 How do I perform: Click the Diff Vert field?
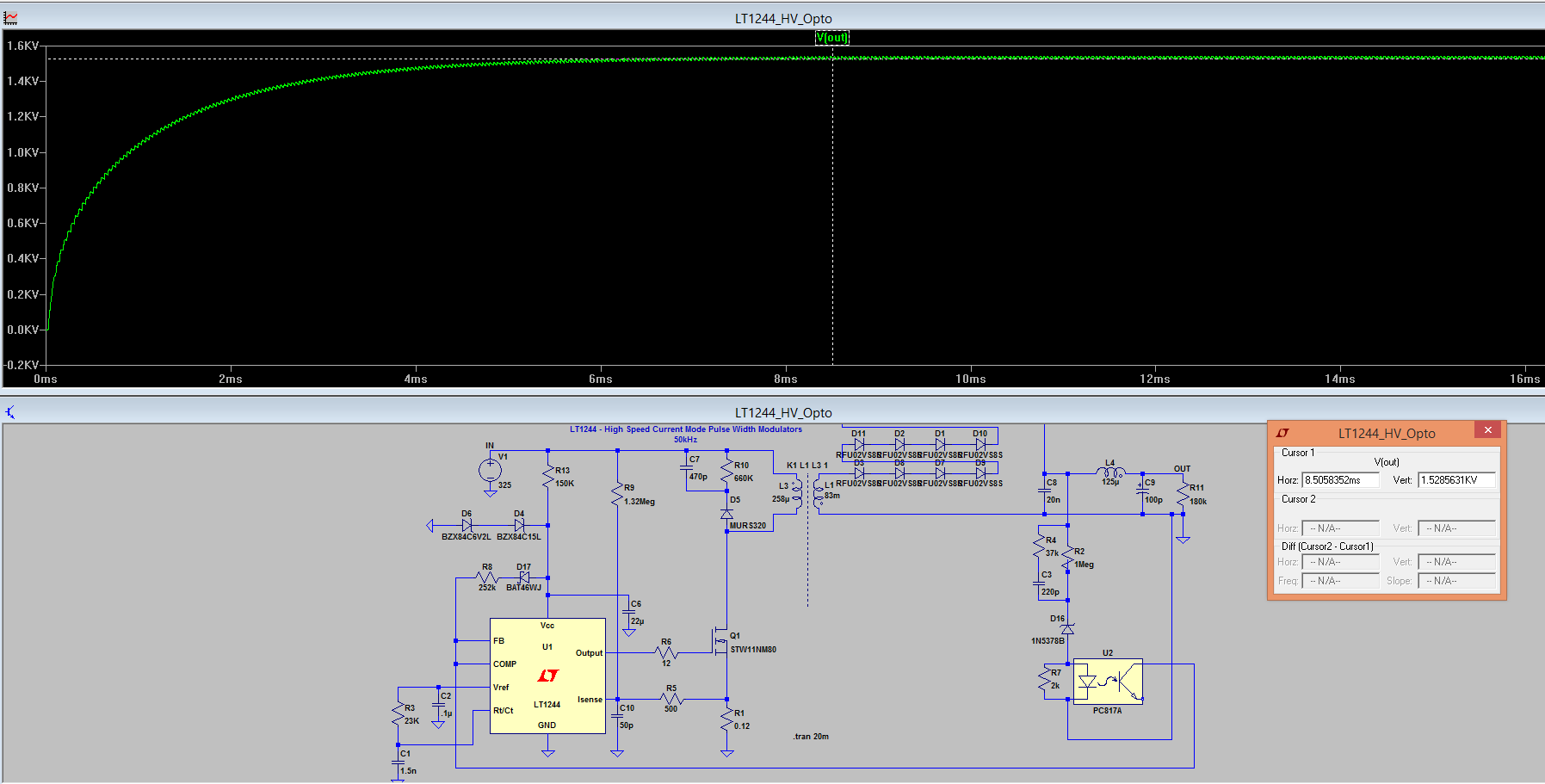(1456, 562)
